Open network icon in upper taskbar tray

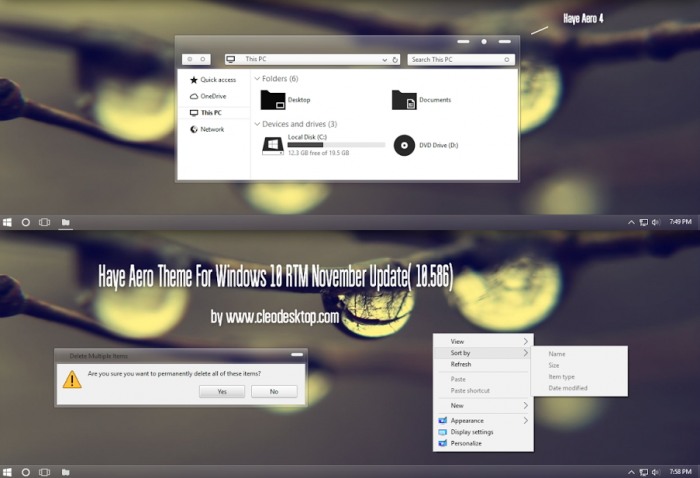[643, 222]
